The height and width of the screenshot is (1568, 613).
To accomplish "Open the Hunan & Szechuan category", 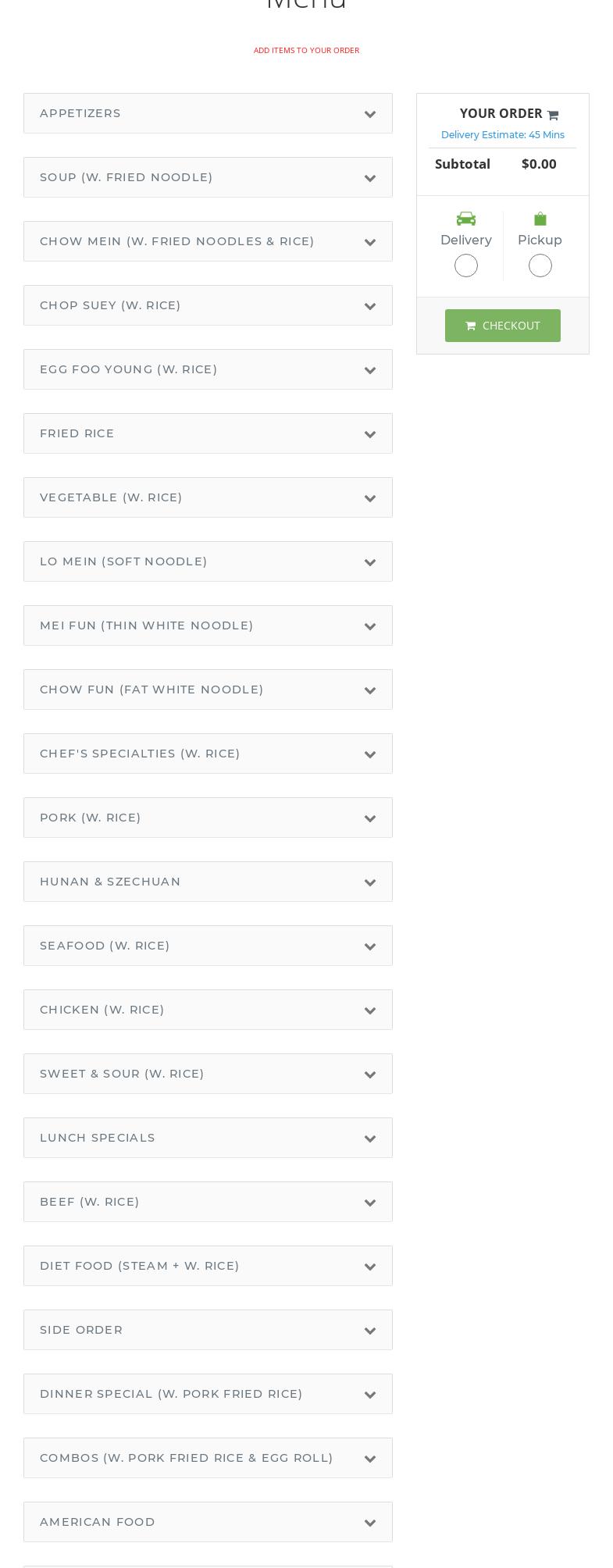I will click(208, 882).
